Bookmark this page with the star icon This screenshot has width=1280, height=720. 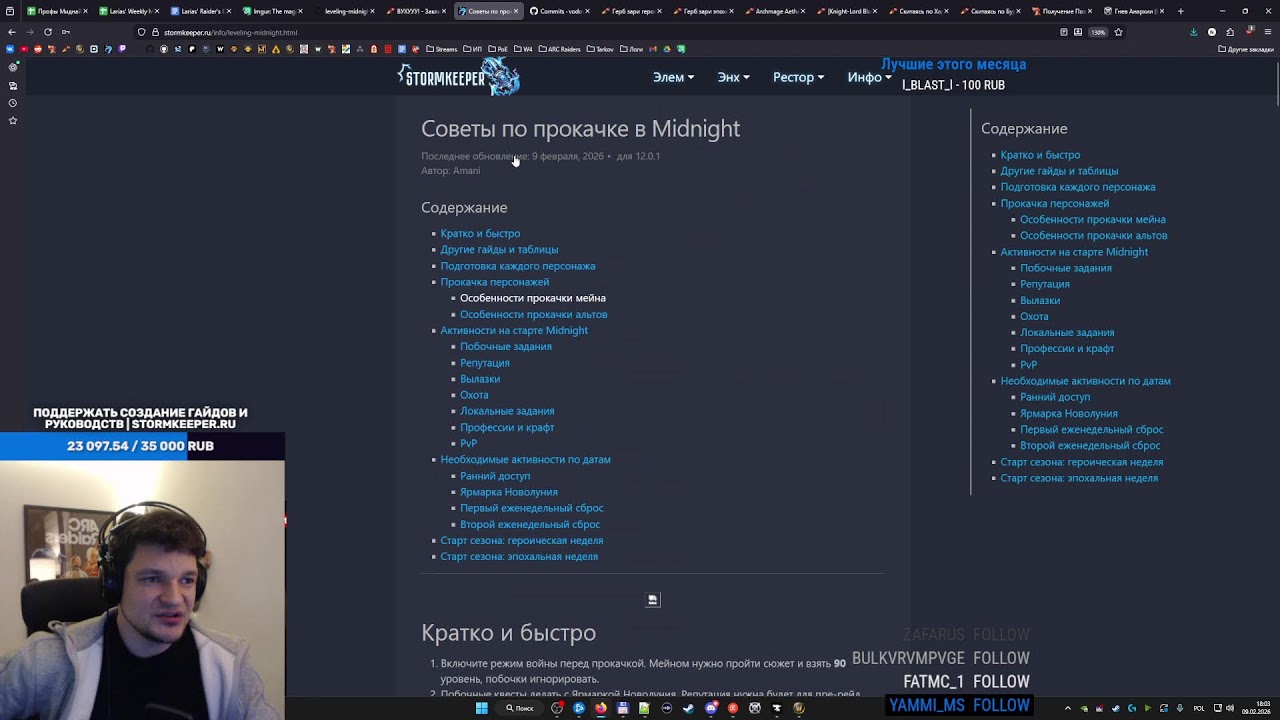pos(1118,32)
